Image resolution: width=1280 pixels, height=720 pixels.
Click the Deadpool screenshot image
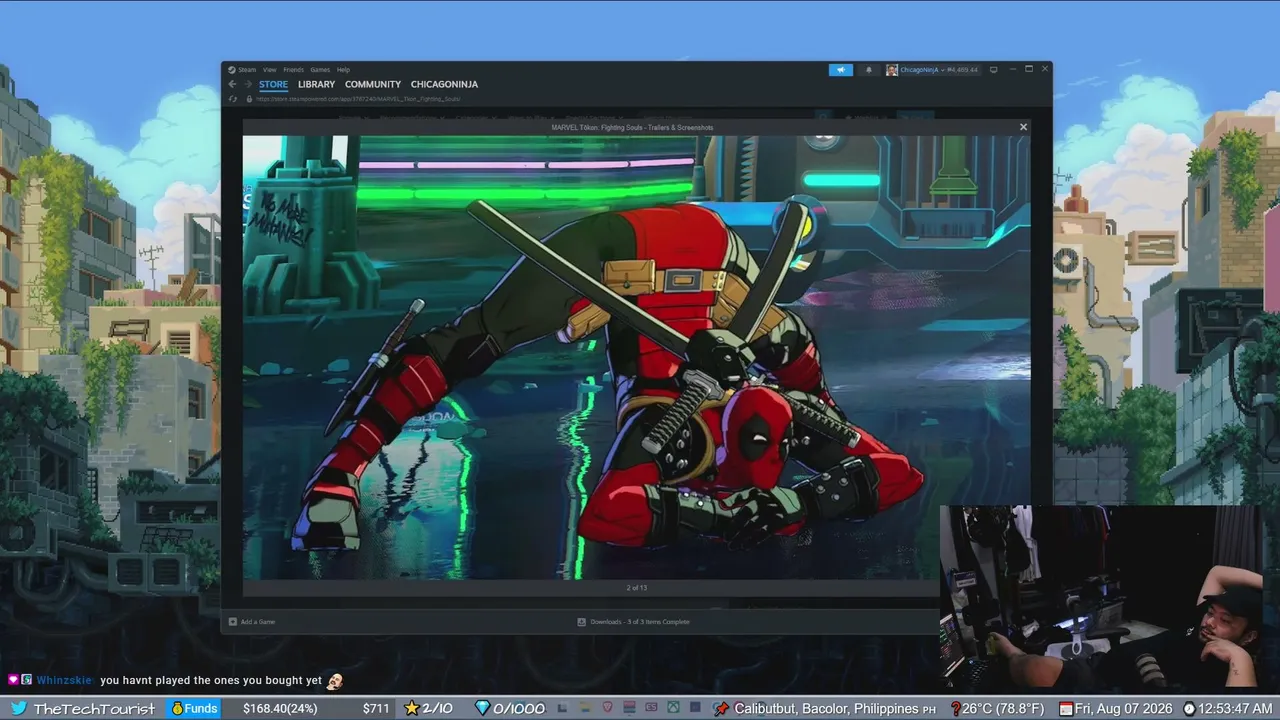[x=636, y=357]
